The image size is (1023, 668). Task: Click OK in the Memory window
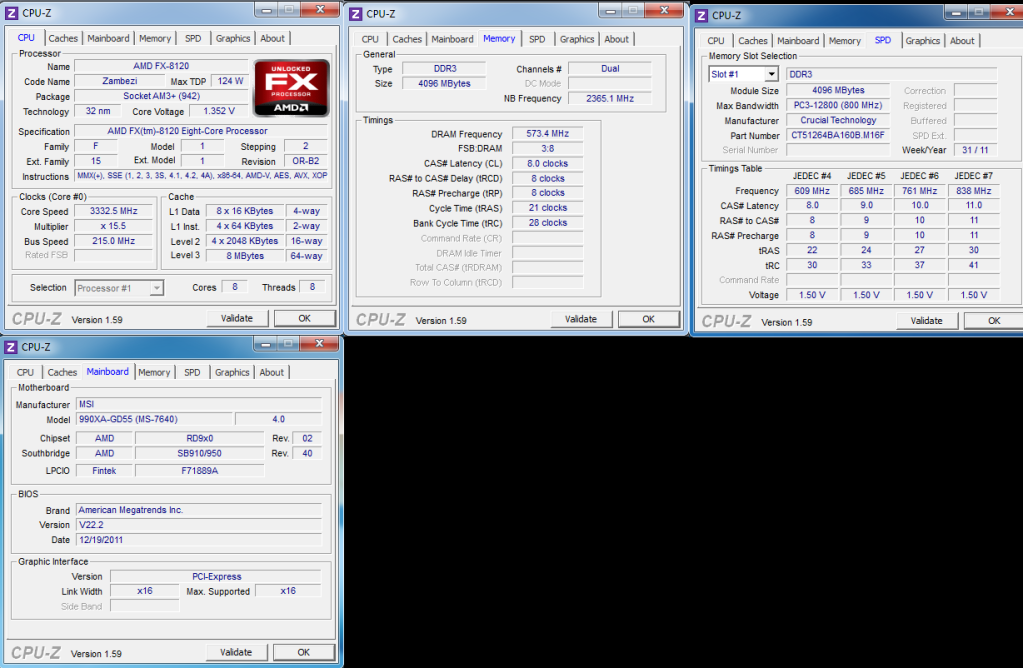[x=649, y=319]
